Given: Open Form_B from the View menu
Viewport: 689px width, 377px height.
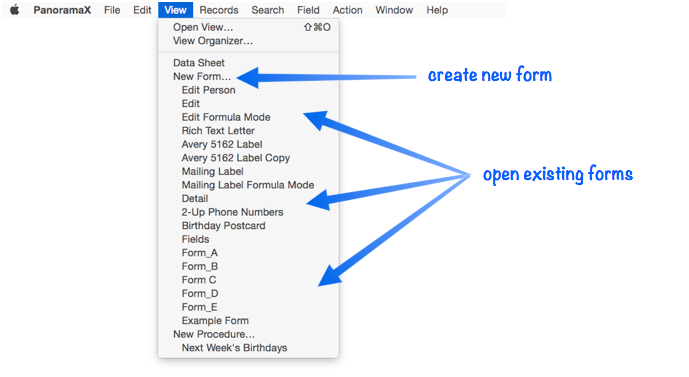Looking at the screenshot, I should click(x=249, y=267).
